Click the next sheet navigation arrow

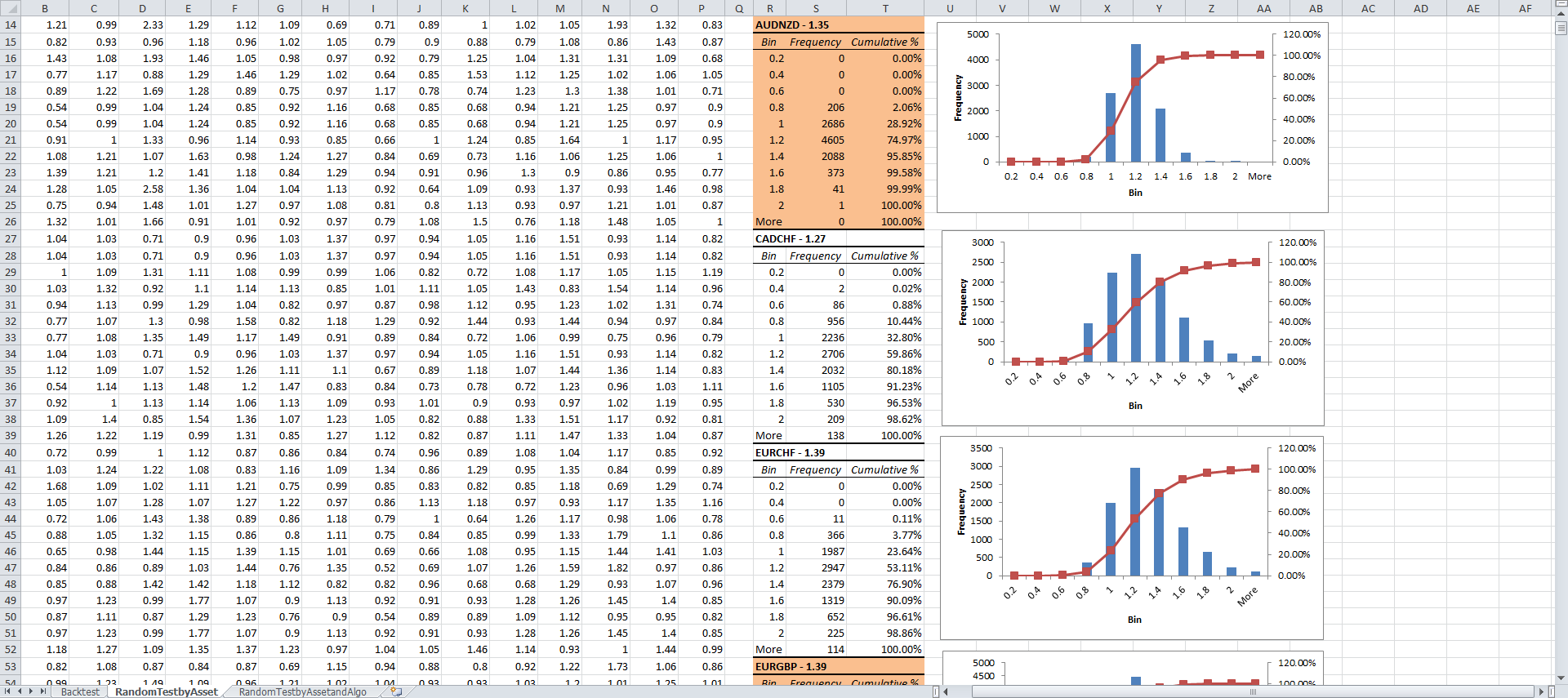pos(32,691)
